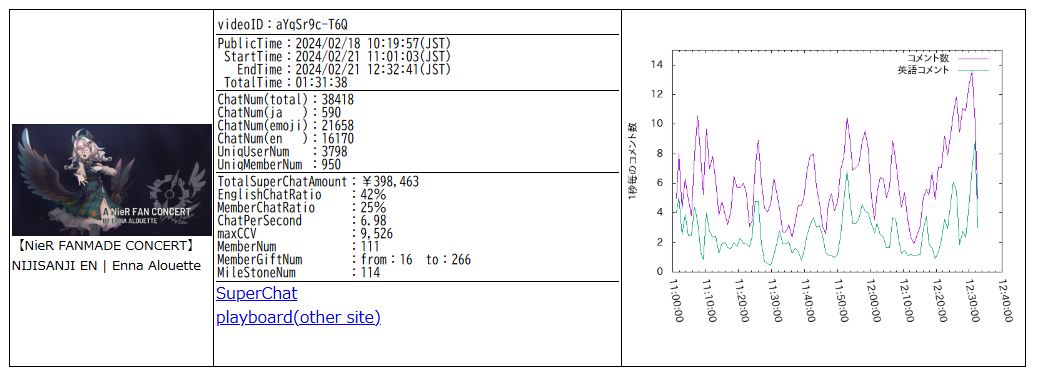Click the MemberNum 111 row
The width and height of the screenshot is (1037, 383).
[298, 247]
